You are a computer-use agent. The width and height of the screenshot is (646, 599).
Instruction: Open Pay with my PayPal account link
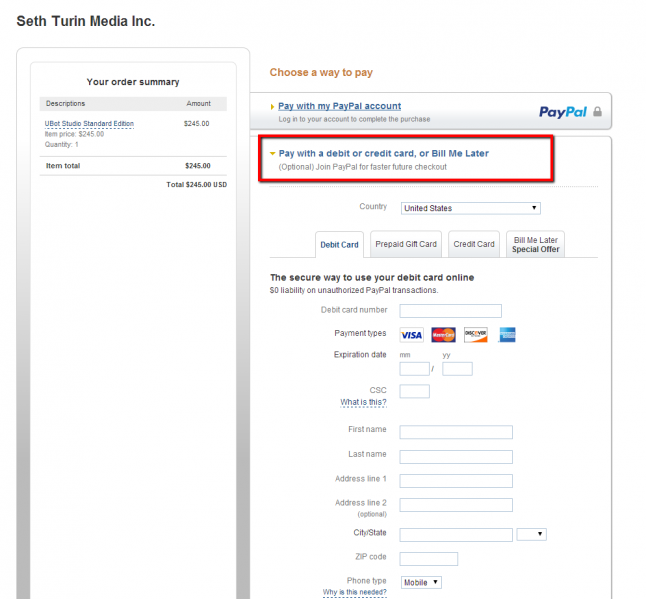tap(339, 106)
